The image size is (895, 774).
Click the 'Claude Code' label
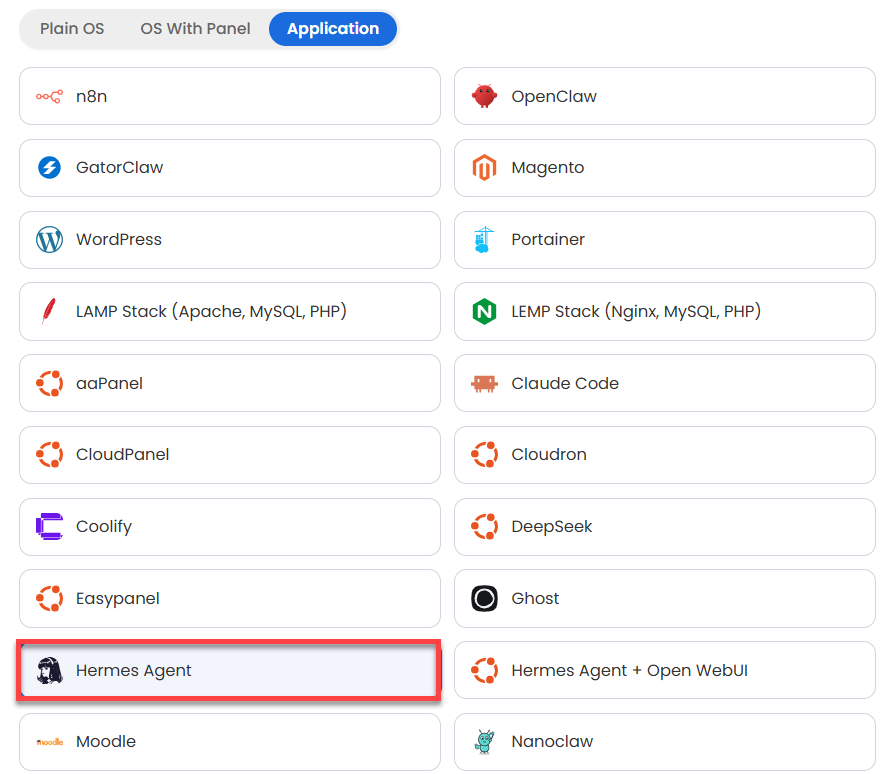point(565,384)
